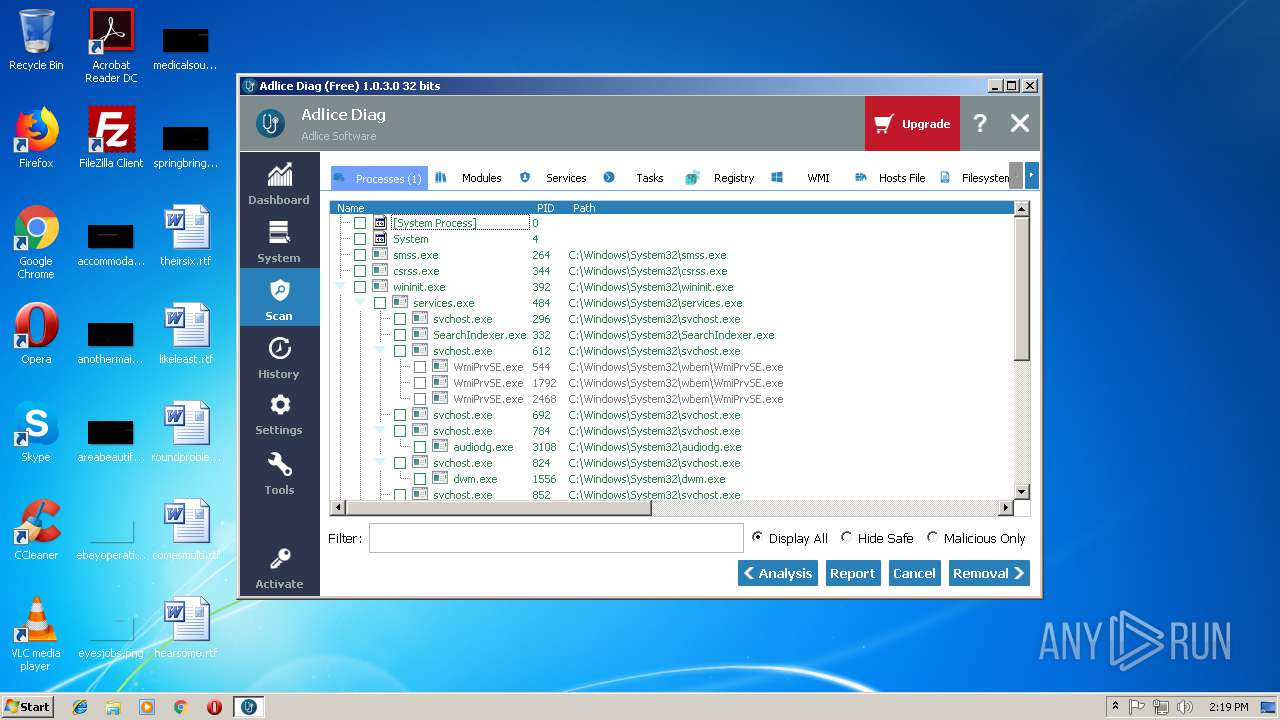The image size is (1280, 720).
Task: Open Recycle Bin on desktop
Action: 36,40
